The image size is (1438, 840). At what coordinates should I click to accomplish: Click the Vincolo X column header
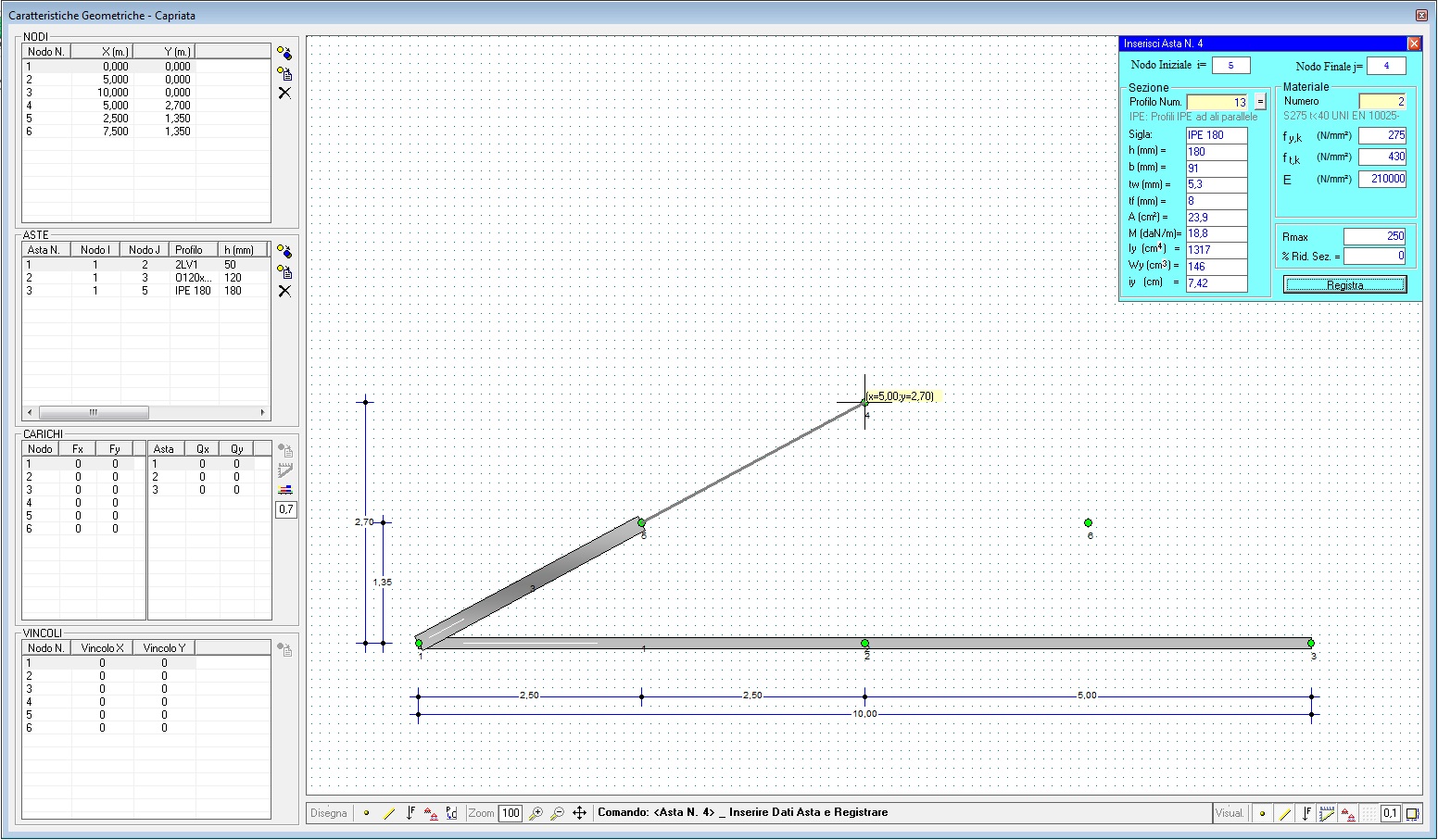point(102,648)
